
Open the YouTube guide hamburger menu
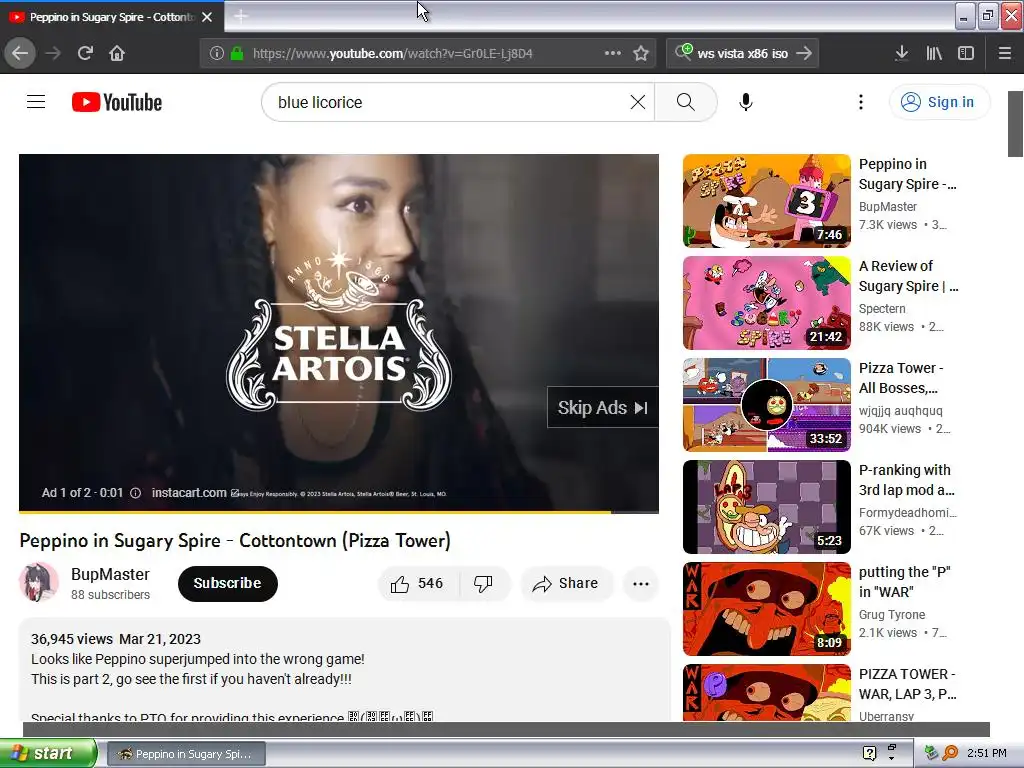click(36, 102)
